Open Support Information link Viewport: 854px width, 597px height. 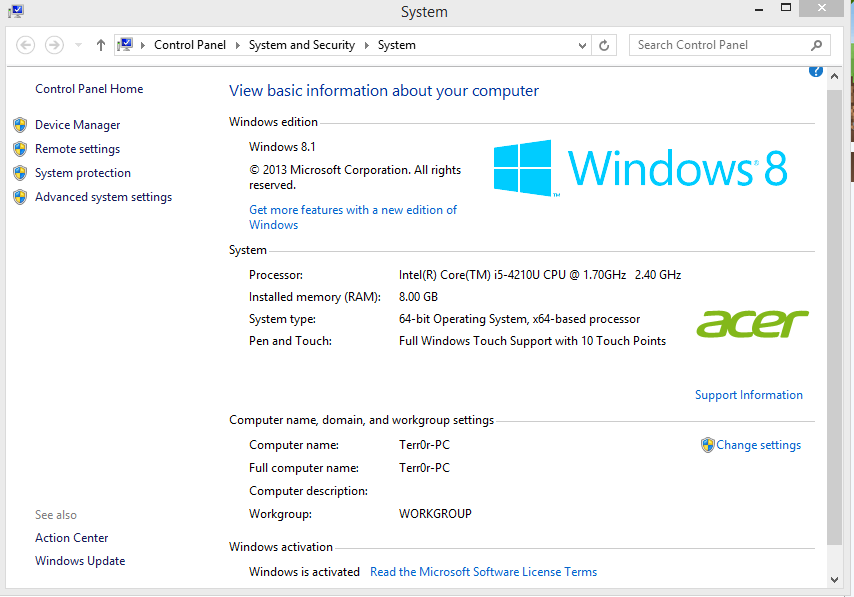pyautogui.click(x=748, y=395)
